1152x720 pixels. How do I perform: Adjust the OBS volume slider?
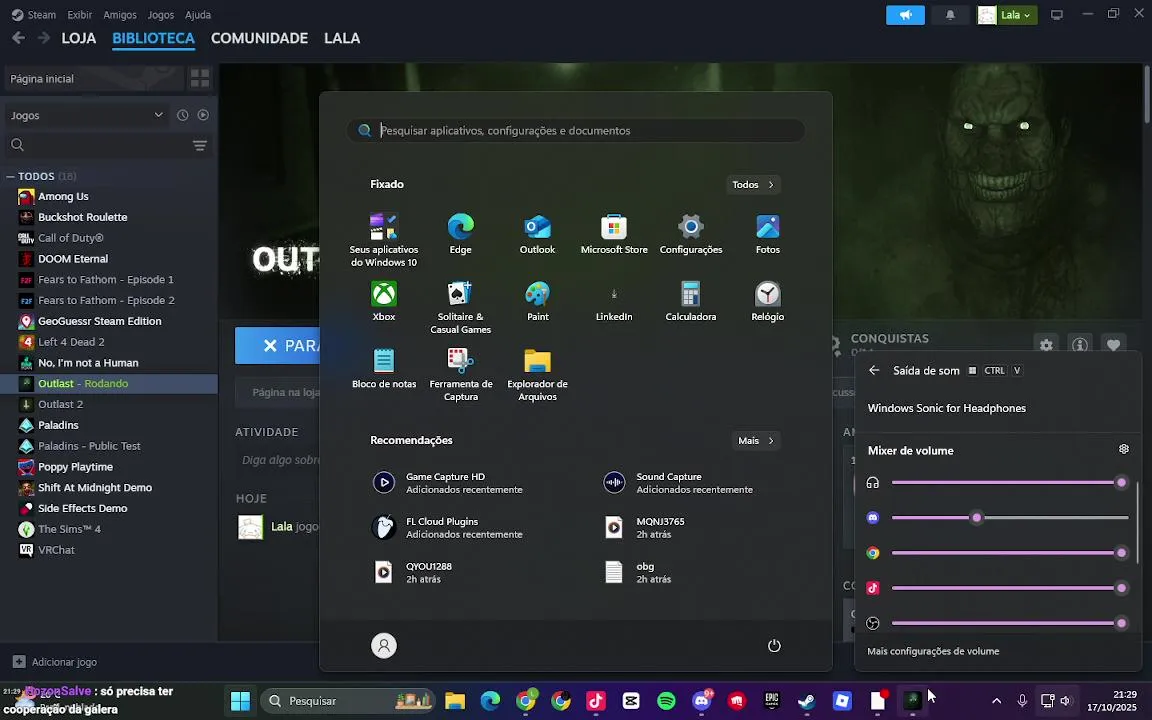(x=1010, y=623)
